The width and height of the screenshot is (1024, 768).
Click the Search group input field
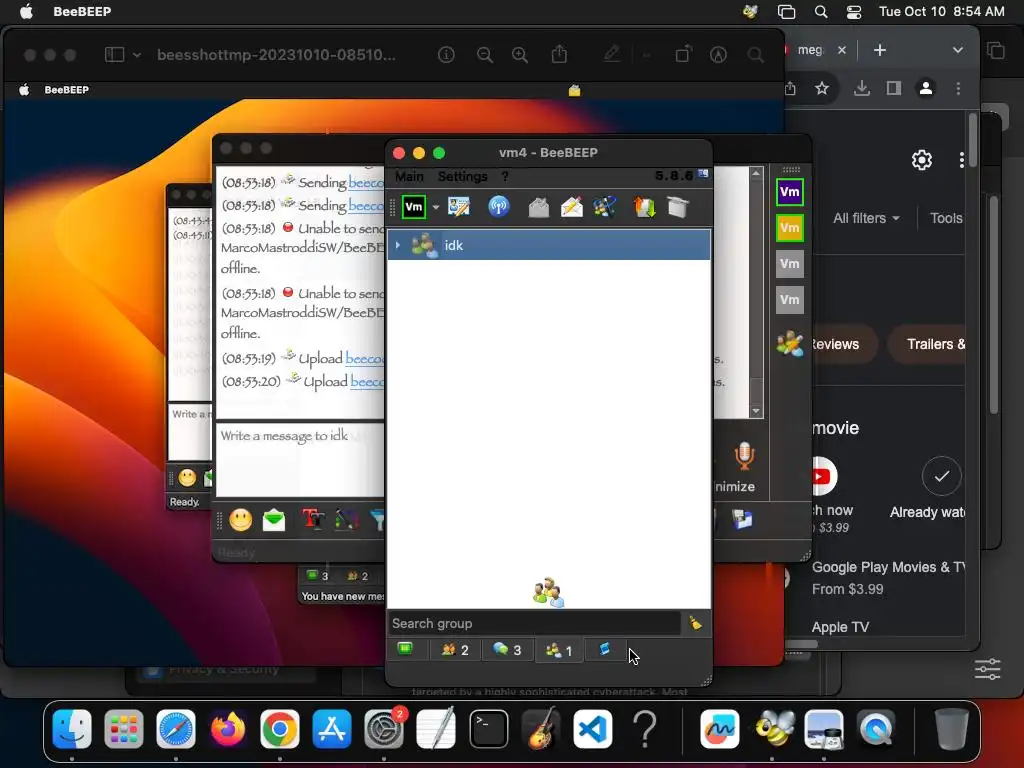click(x=534, y=624)
